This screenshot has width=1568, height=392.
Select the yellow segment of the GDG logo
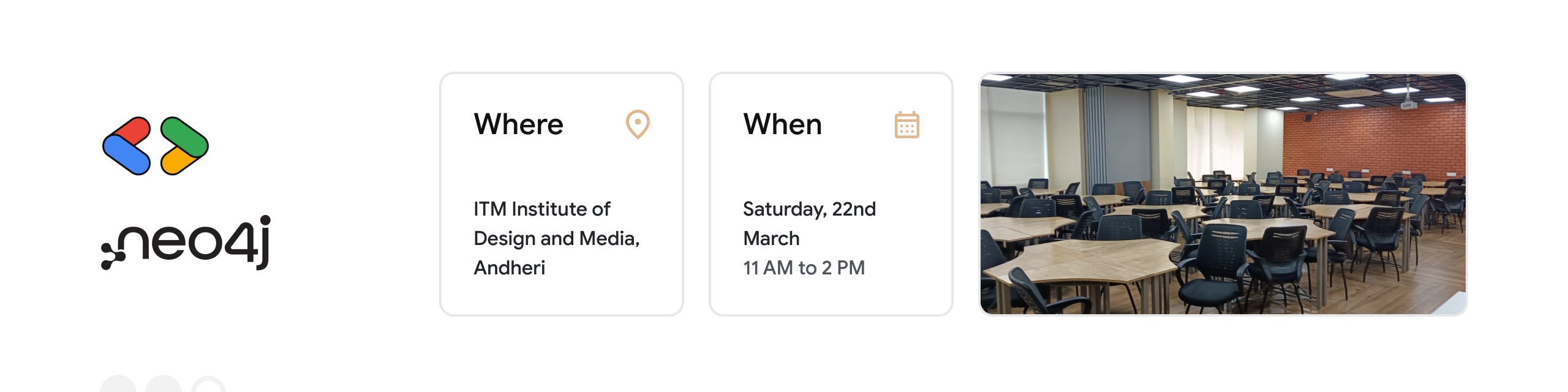[176, 162]
